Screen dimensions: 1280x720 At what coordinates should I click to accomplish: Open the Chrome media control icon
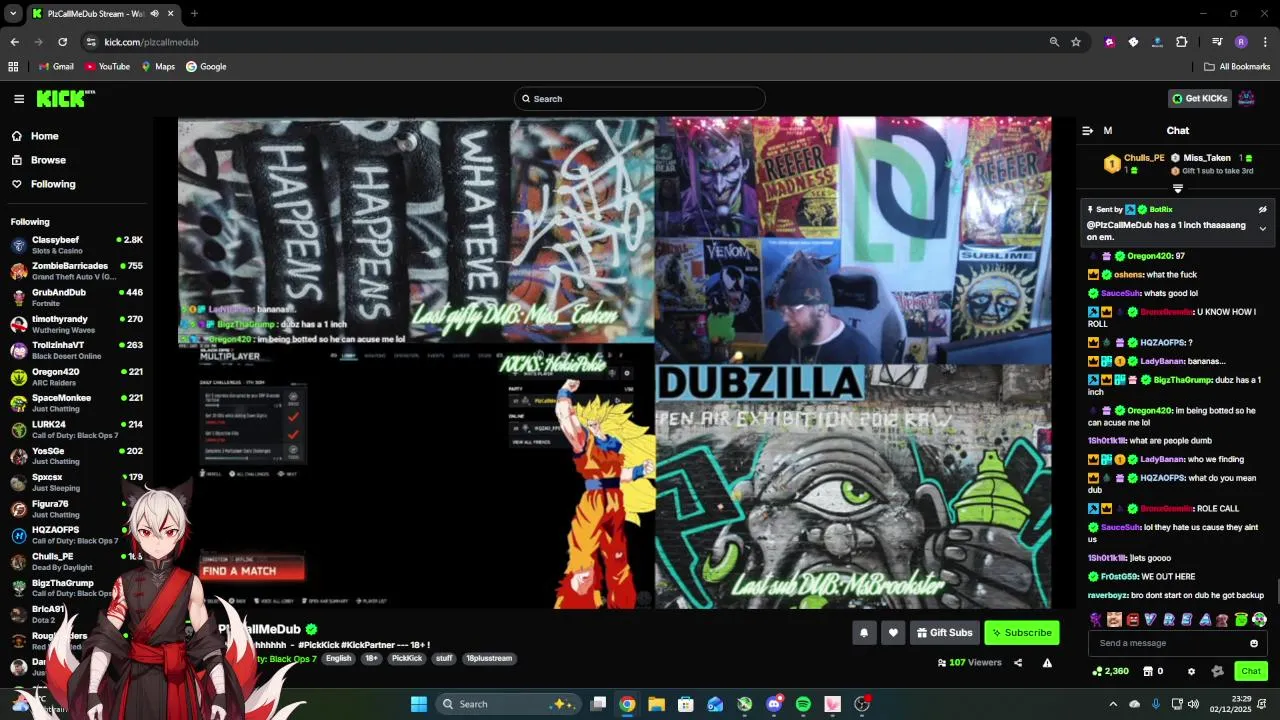tap(1217, 42)
